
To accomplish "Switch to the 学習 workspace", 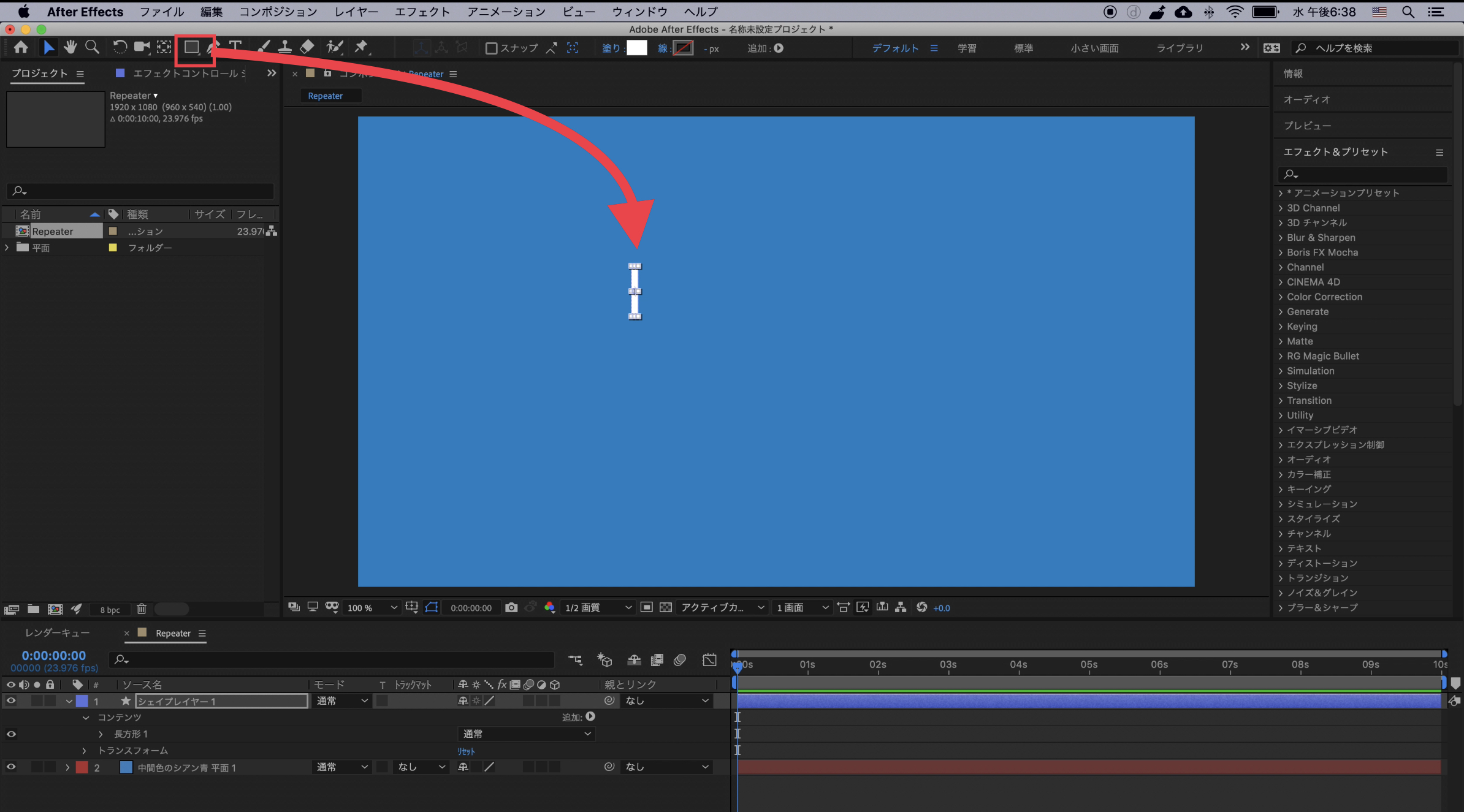I will (967, 48).
